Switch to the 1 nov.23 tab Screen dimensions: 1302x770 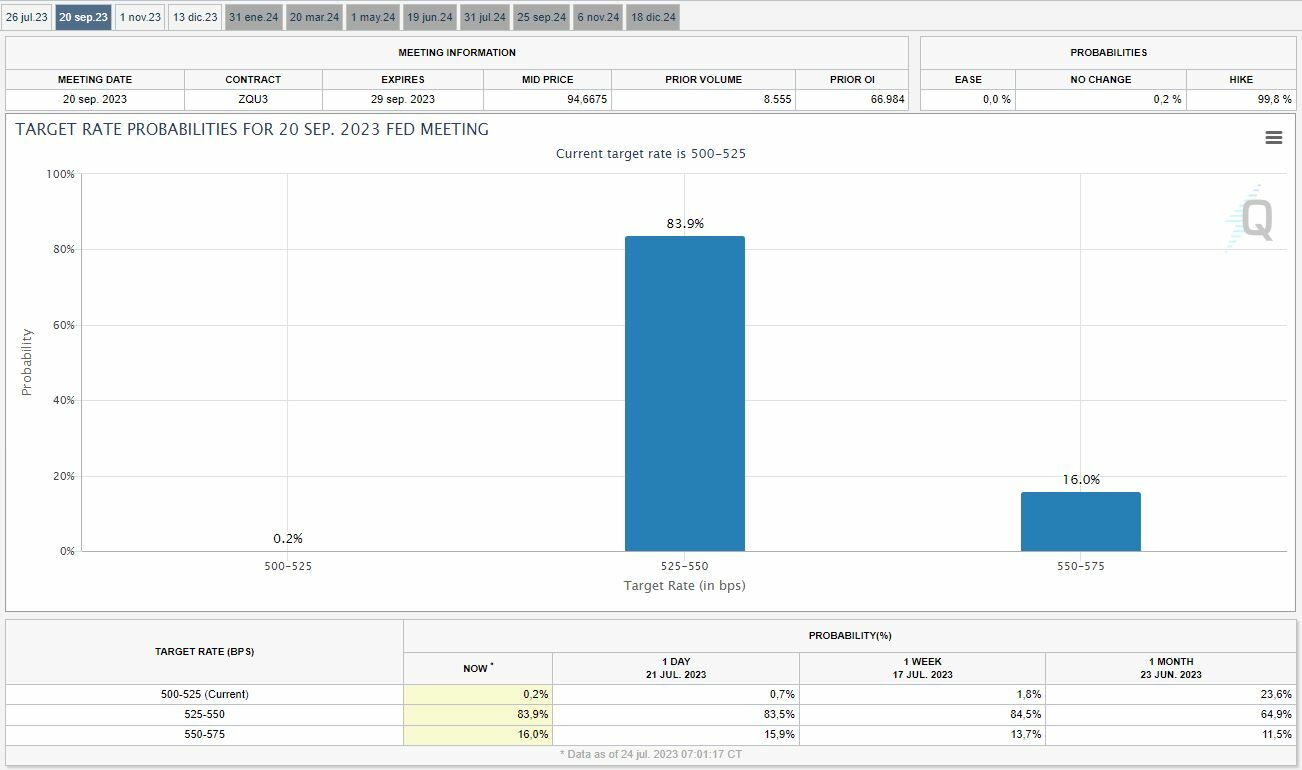tap(140, 17)
